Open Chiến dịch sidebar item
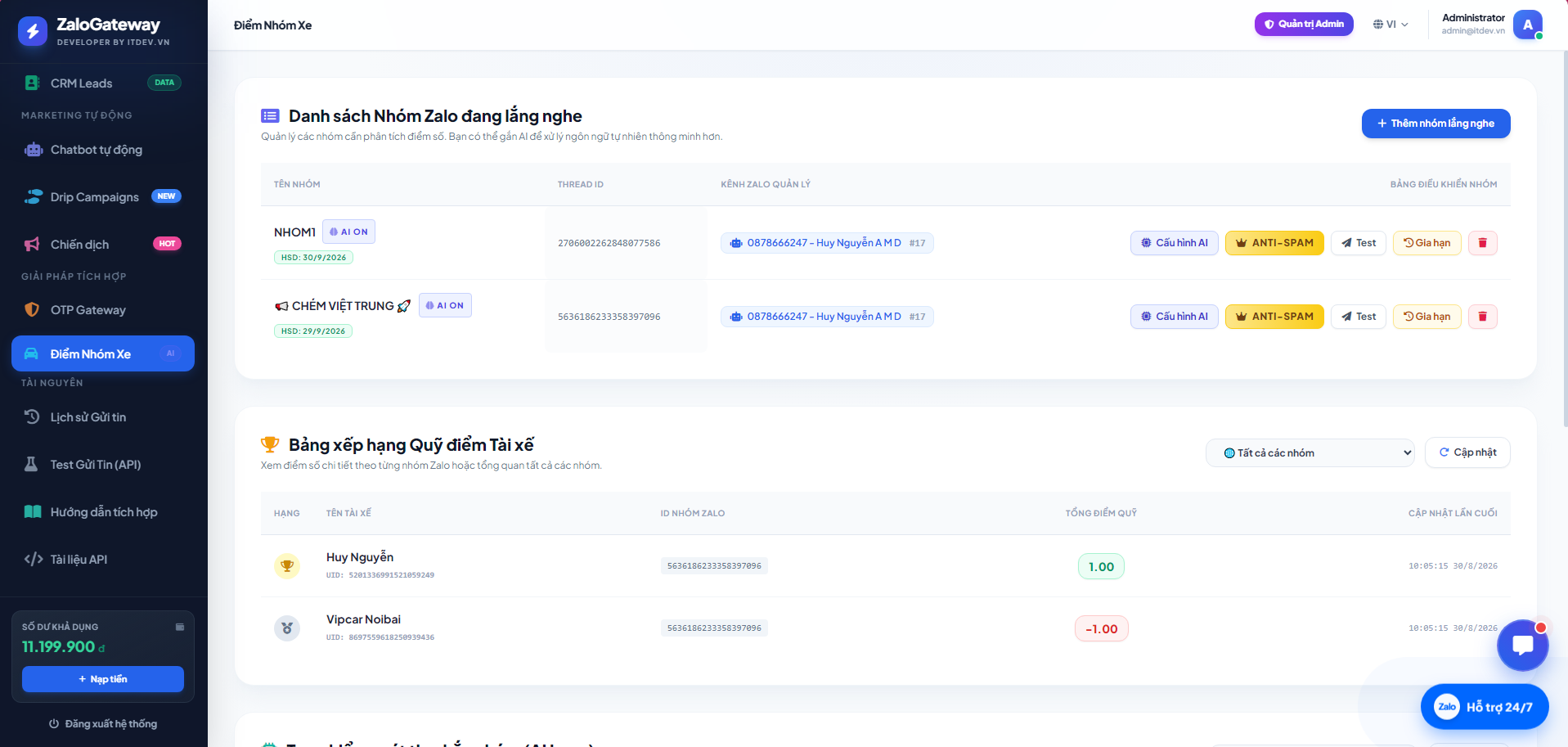The width and height of the screenshot is (1568, 747). tap(103, 245)
